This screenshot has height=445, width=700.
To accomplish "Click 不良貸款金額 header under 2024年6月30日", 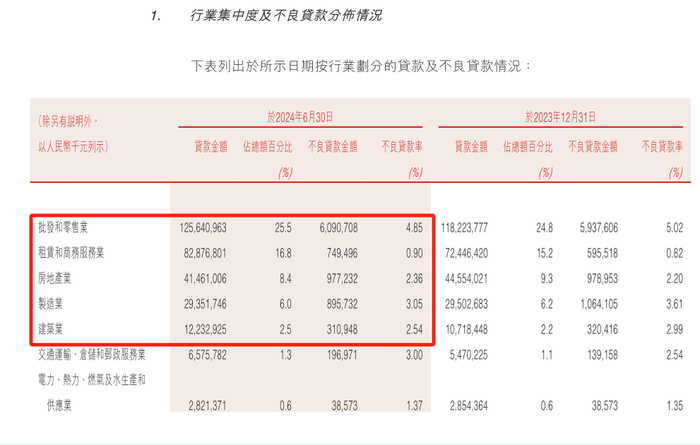I will 333,146.
